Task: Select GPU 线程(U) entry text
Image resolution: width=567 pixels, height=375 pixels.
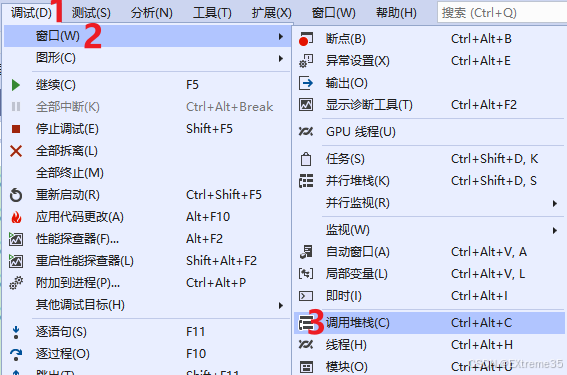Action: tap(361, 132)
